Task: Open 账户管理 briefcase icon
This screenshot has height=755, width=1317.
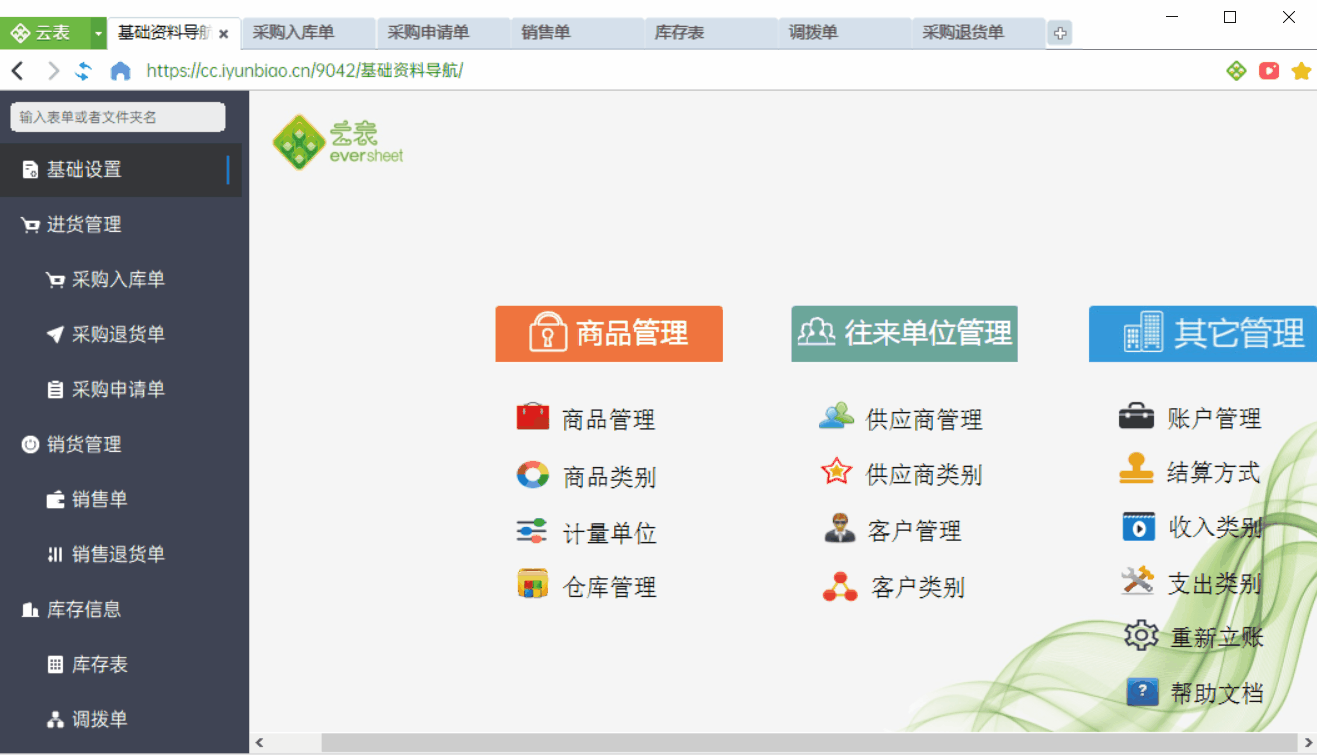Action: click(1137, 415)
